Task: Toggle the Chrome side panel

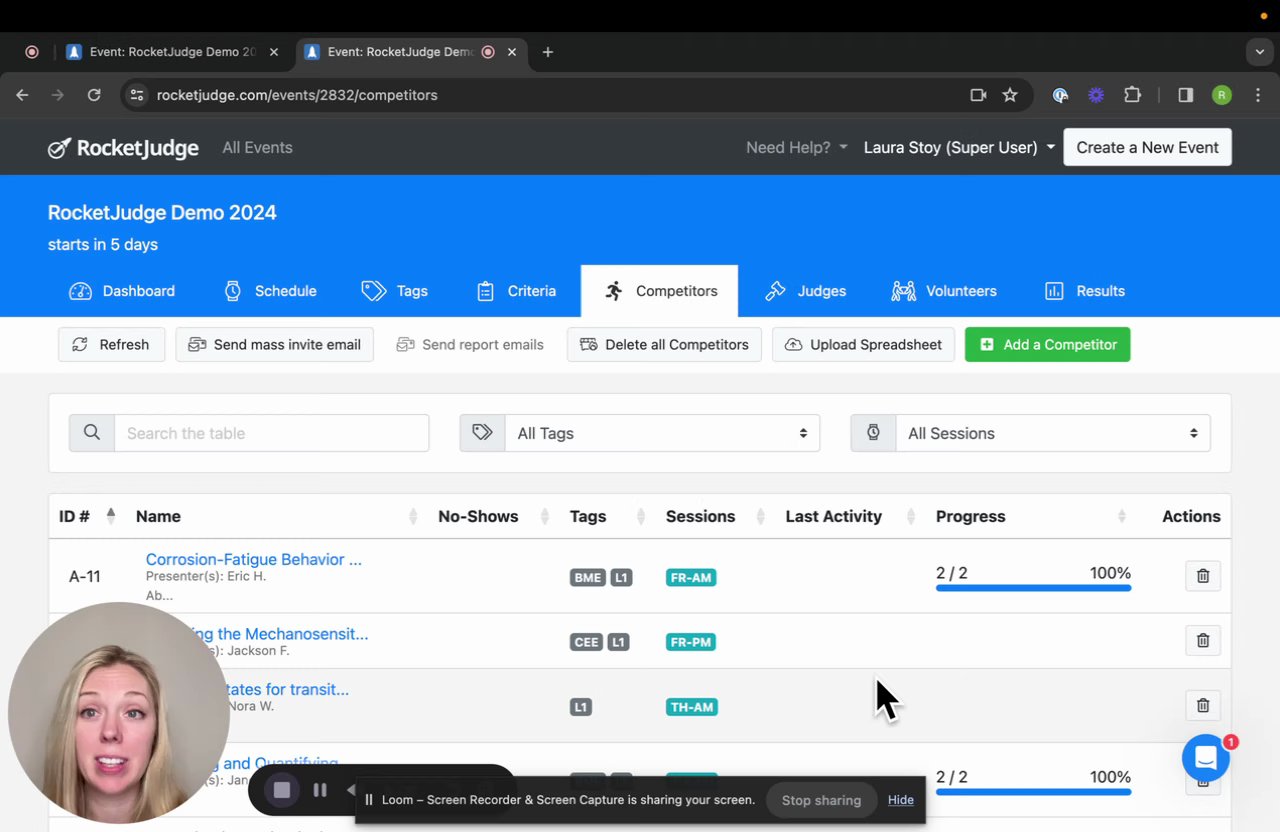Action: pyautogui.click(x=1185, y=95)
